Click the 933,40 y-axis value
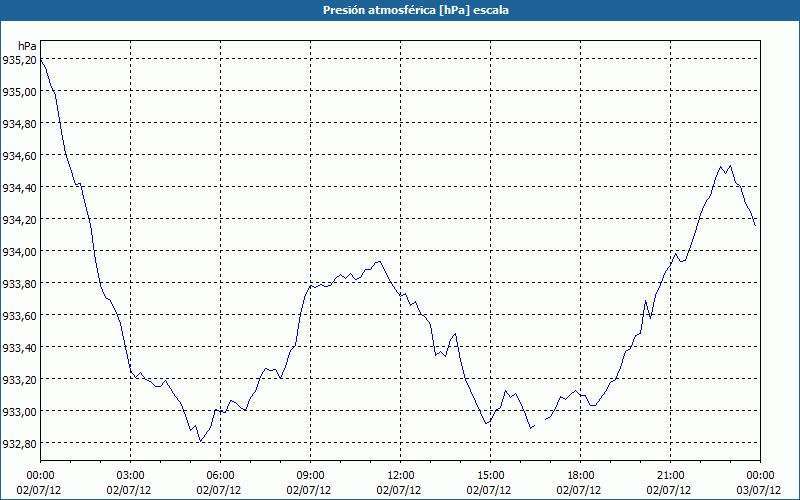The width and height of the screenshot is (800, 500). pos(19,348)
